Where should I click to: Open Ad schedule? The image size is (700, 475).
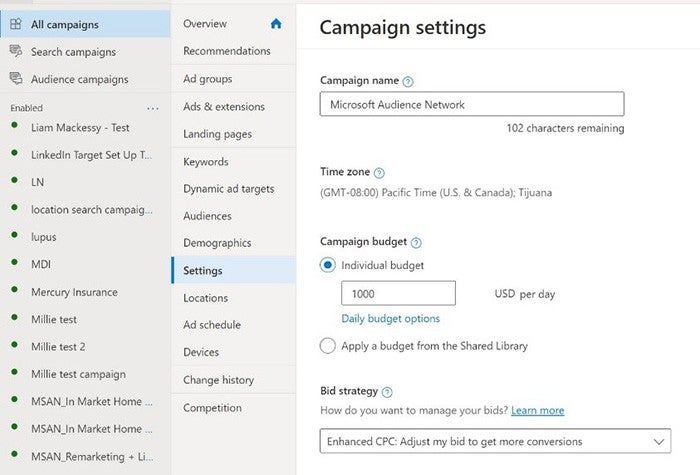212,325
